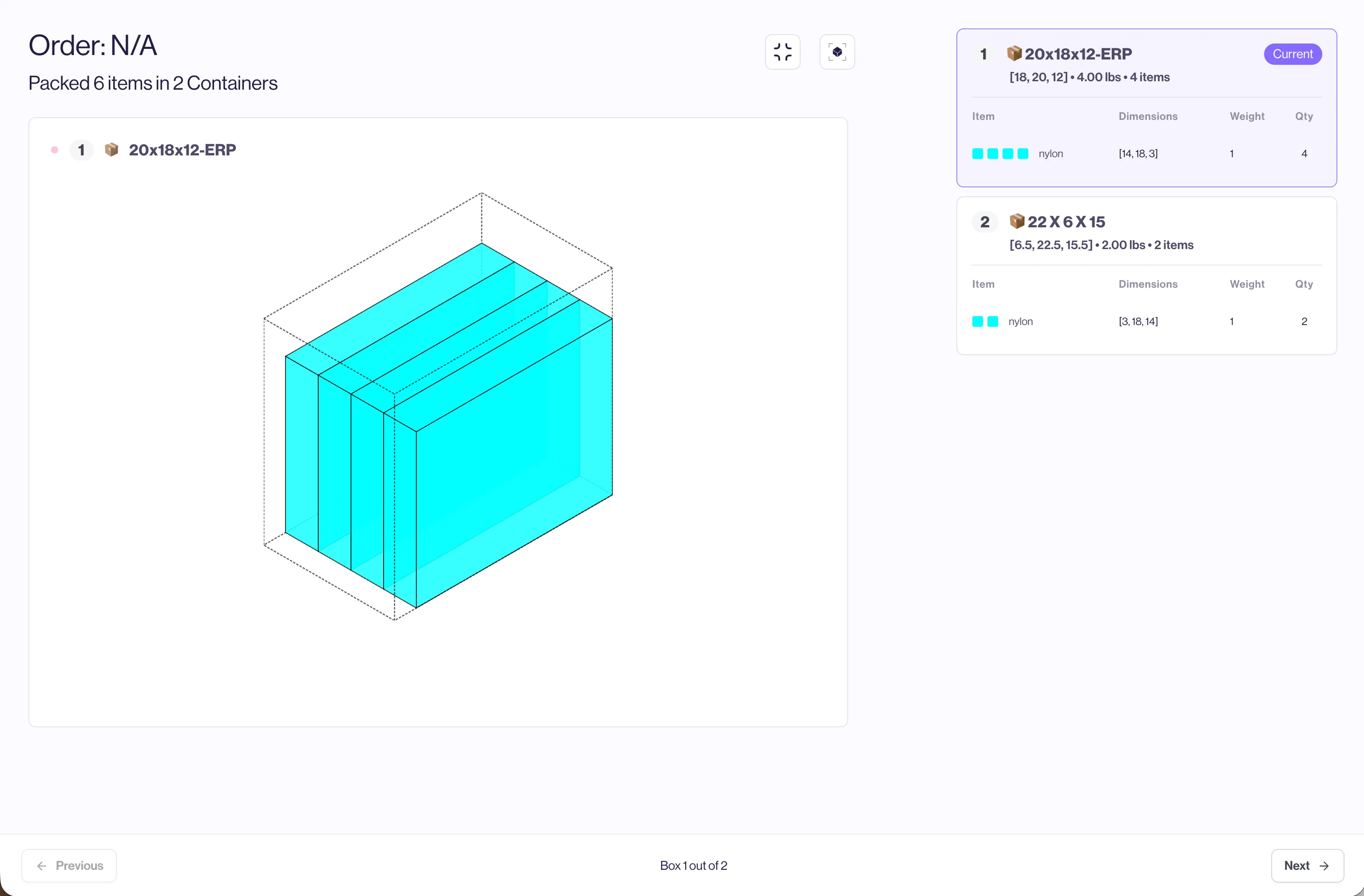This screenshot has height=896, width=1364.
Task: Click the Dimensions column header in container 1
Action: (1147, 116)
